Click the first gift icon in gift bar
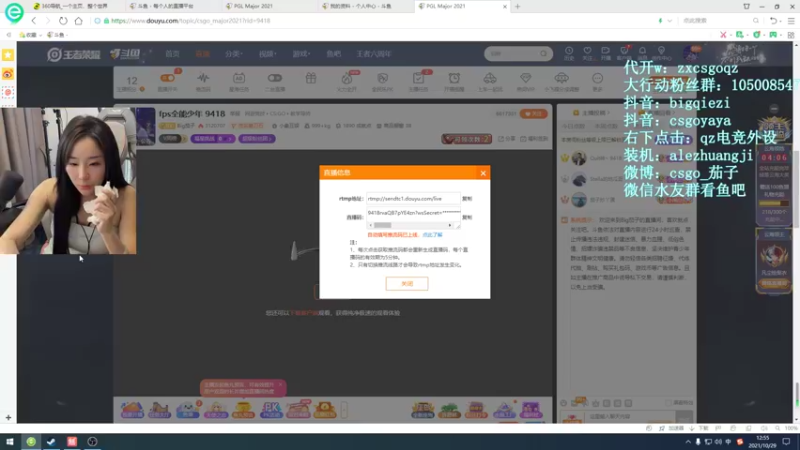 [x=132, y=409]
